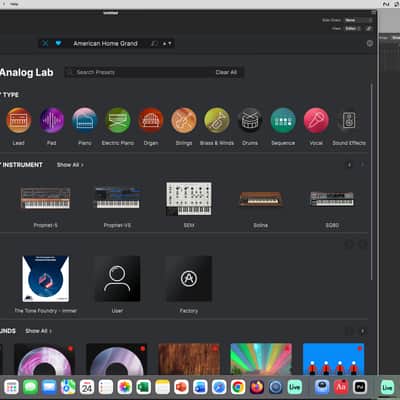Open Excel in the Dock
This screenshot has width=400, height=400.
[x=144, y=387]
